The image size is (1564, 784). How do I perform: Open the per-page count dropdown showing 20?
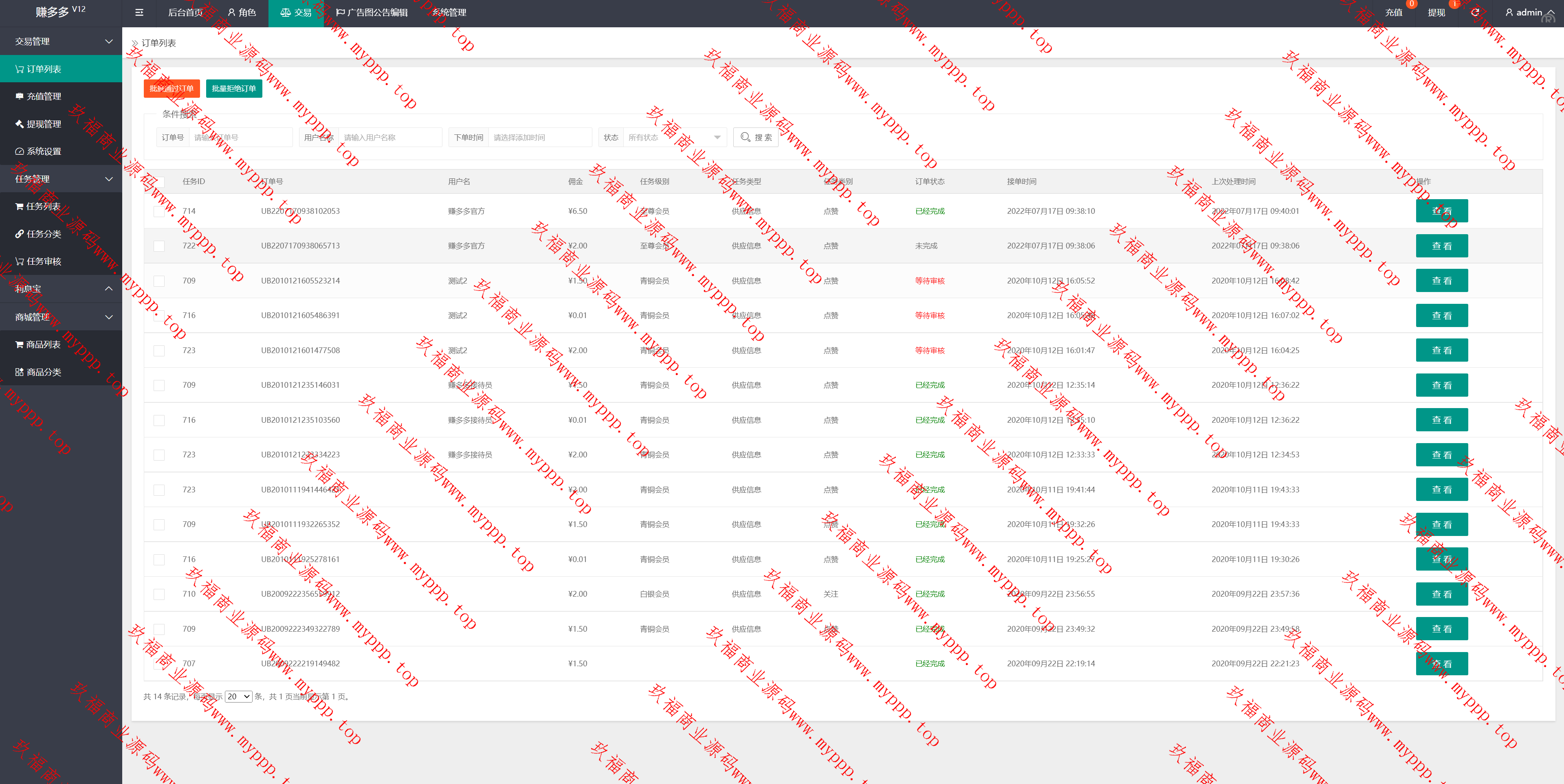[238, 696]
